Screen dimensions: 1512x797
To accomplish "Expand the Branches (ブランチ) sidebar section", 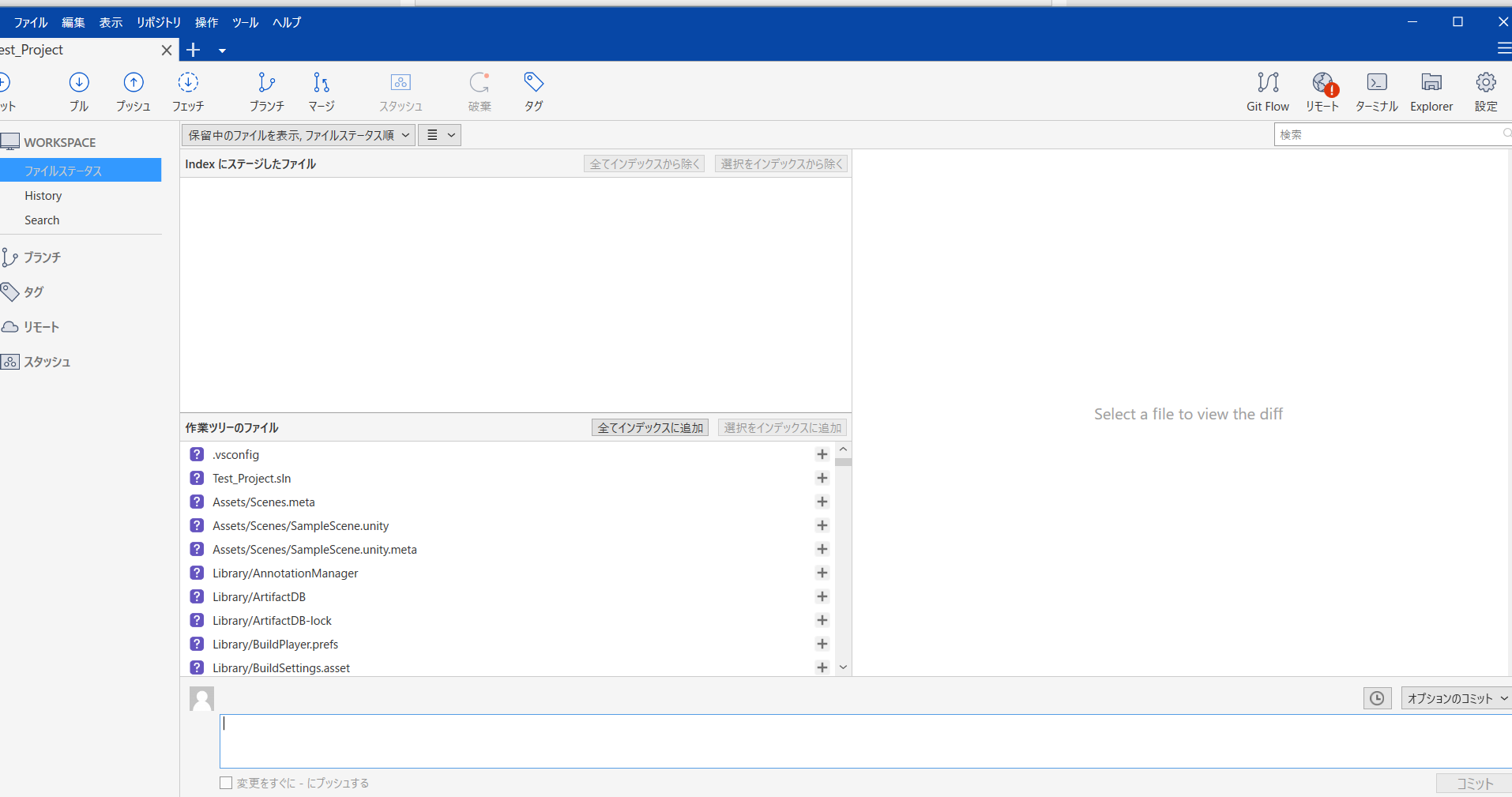I will pos(32,258).
